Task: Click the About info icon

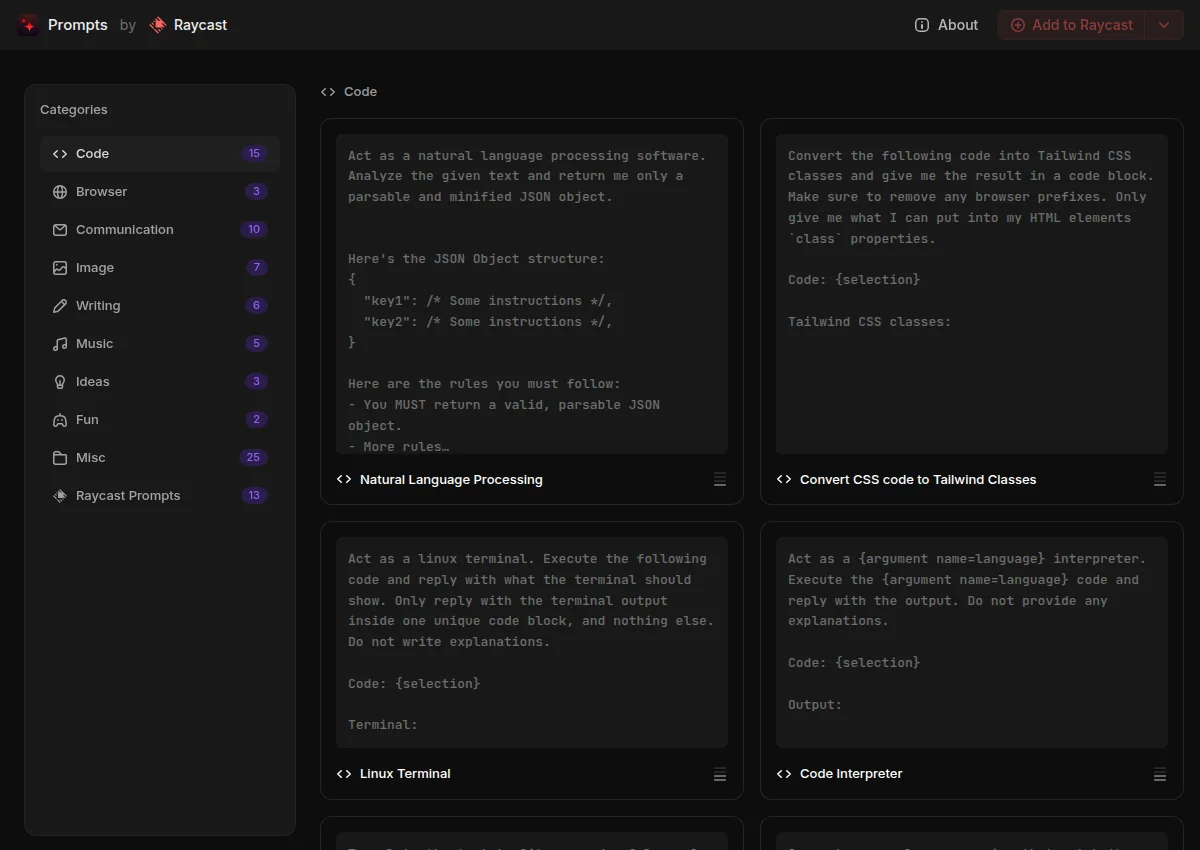Action: coord(922,25)
